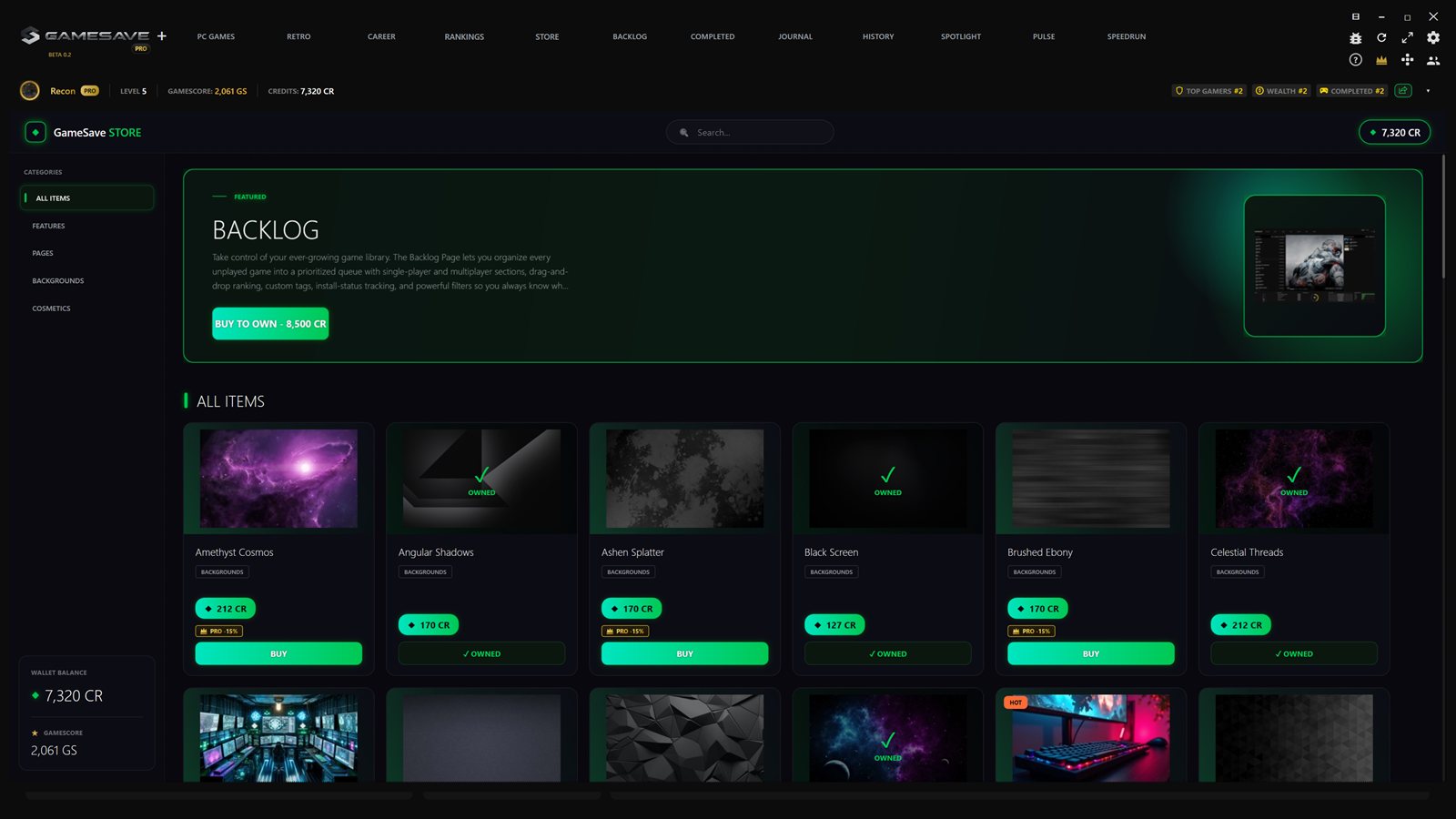Open the HOT gaming keyboard thumbnail
Viewport: 1456px width, 819px height.
1091,738
